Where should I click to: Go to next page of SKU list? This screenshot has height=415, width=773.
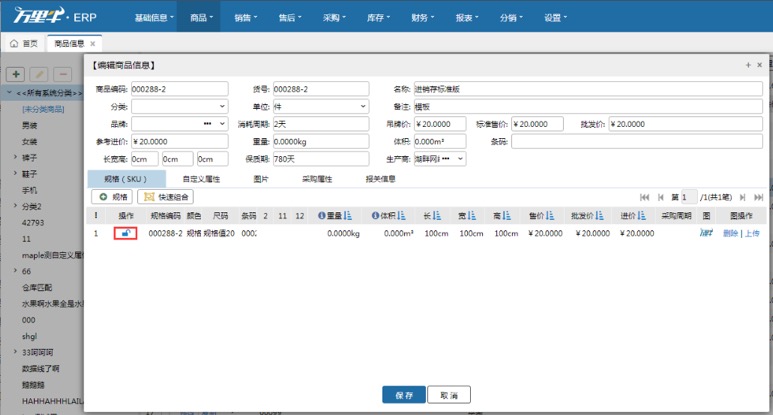pos(742,197)
